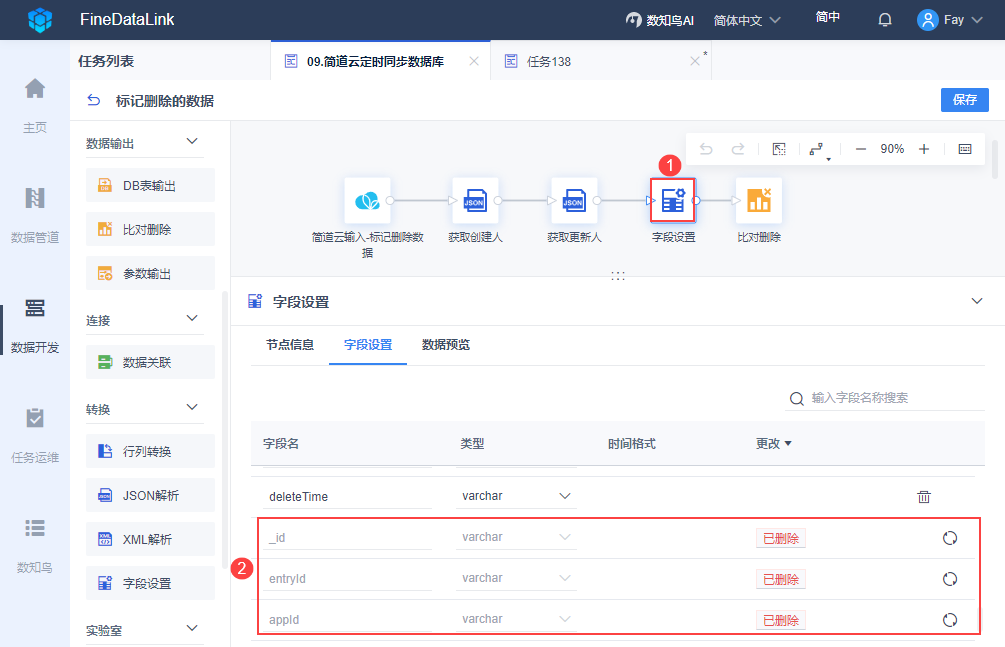Restore the deleted appId field
Image resolution: width=1005 pixels, height=647 pixels.
(950, 620)
